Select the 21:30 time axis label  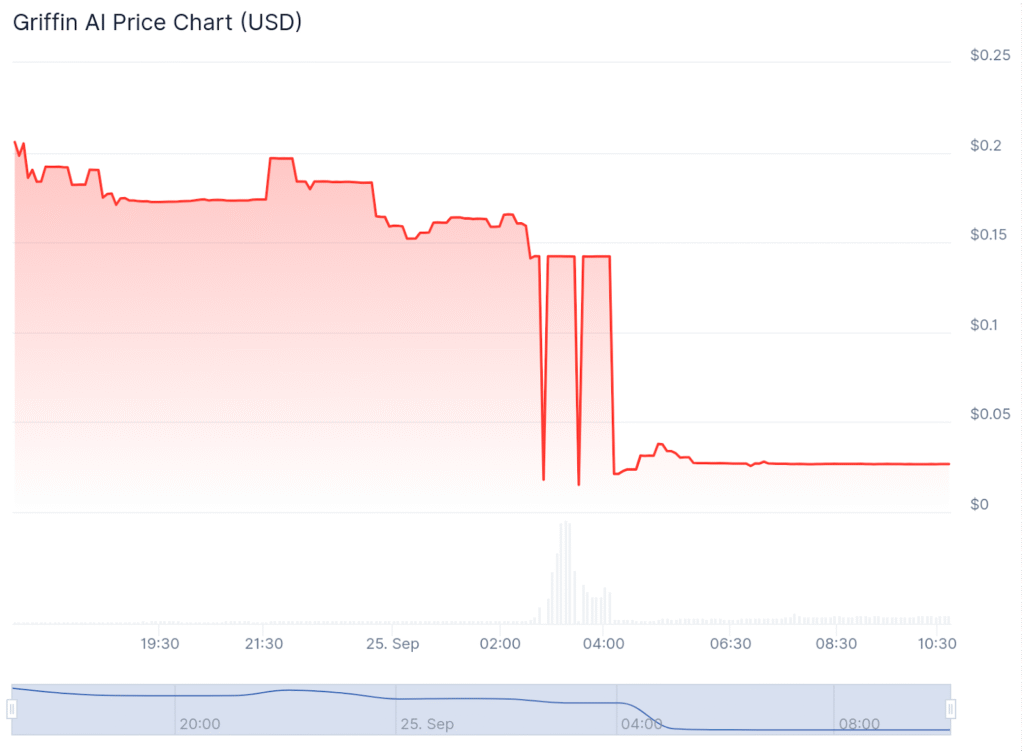(264, 643)
